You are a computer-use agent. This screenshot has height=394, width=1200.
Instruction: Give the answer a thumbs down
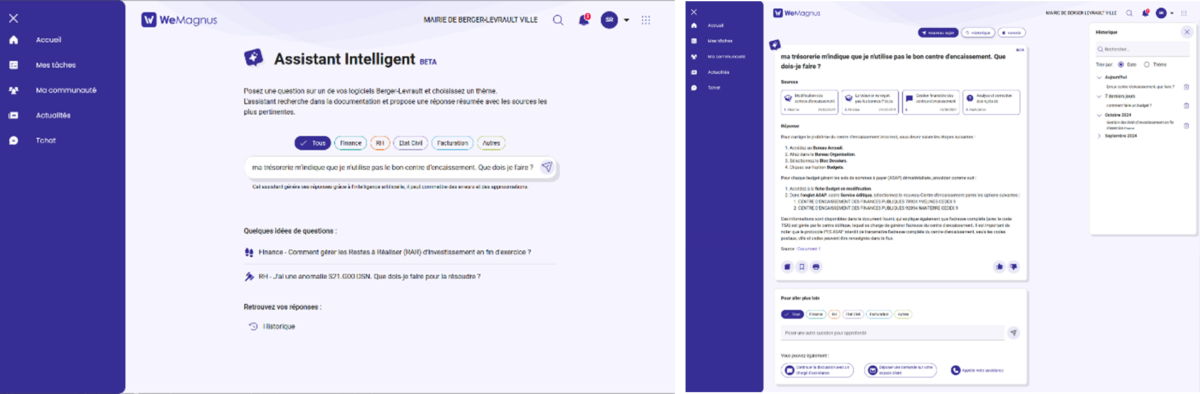click(1014, 267)
